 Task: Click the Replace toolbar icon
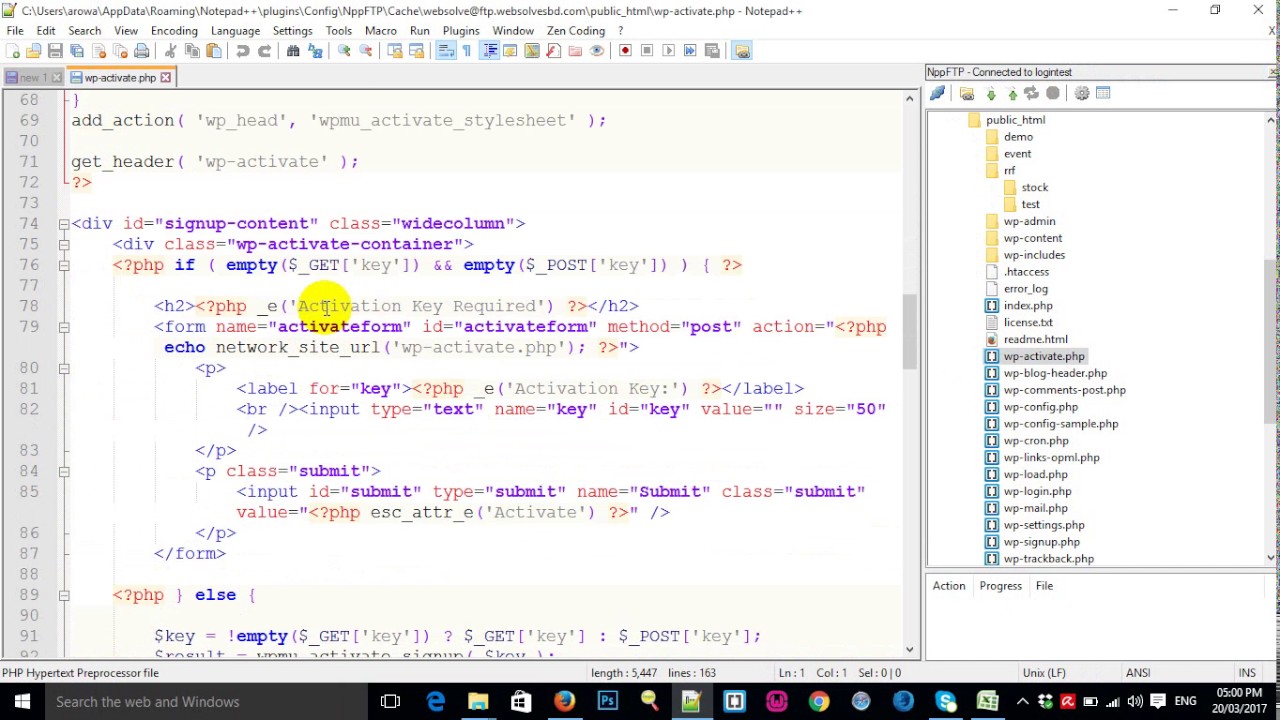315,51
